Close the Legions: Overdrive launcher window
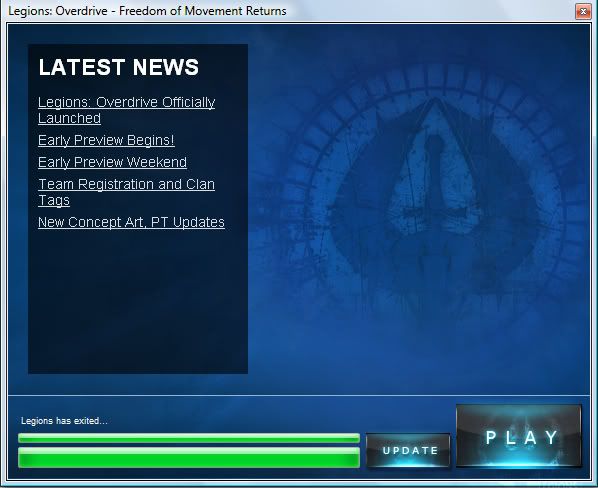This screenshot has width=598, height=488. tap(583, 11)
